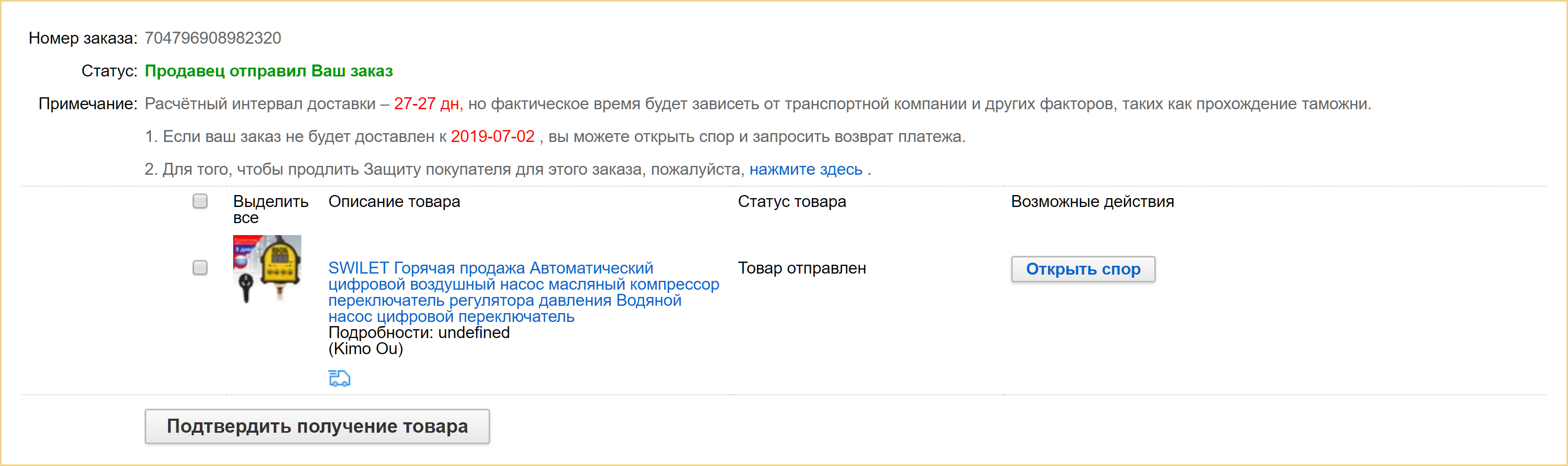Click the delivery truck tracking icon
This screenshot has width=1568, height=466.
tap(339, 379)
